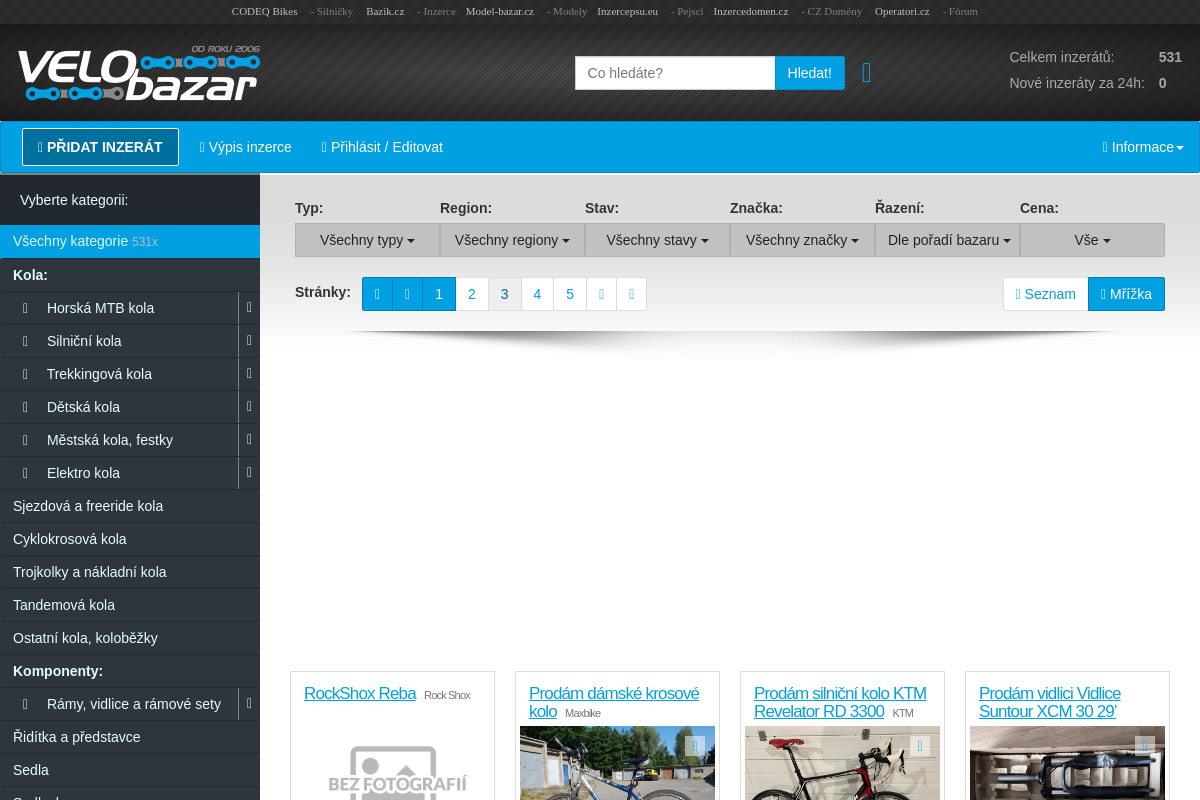1200x800 pixels.
Task: Click icon overlay on krosové kolo photo
Action: click(x=695, y=746)
